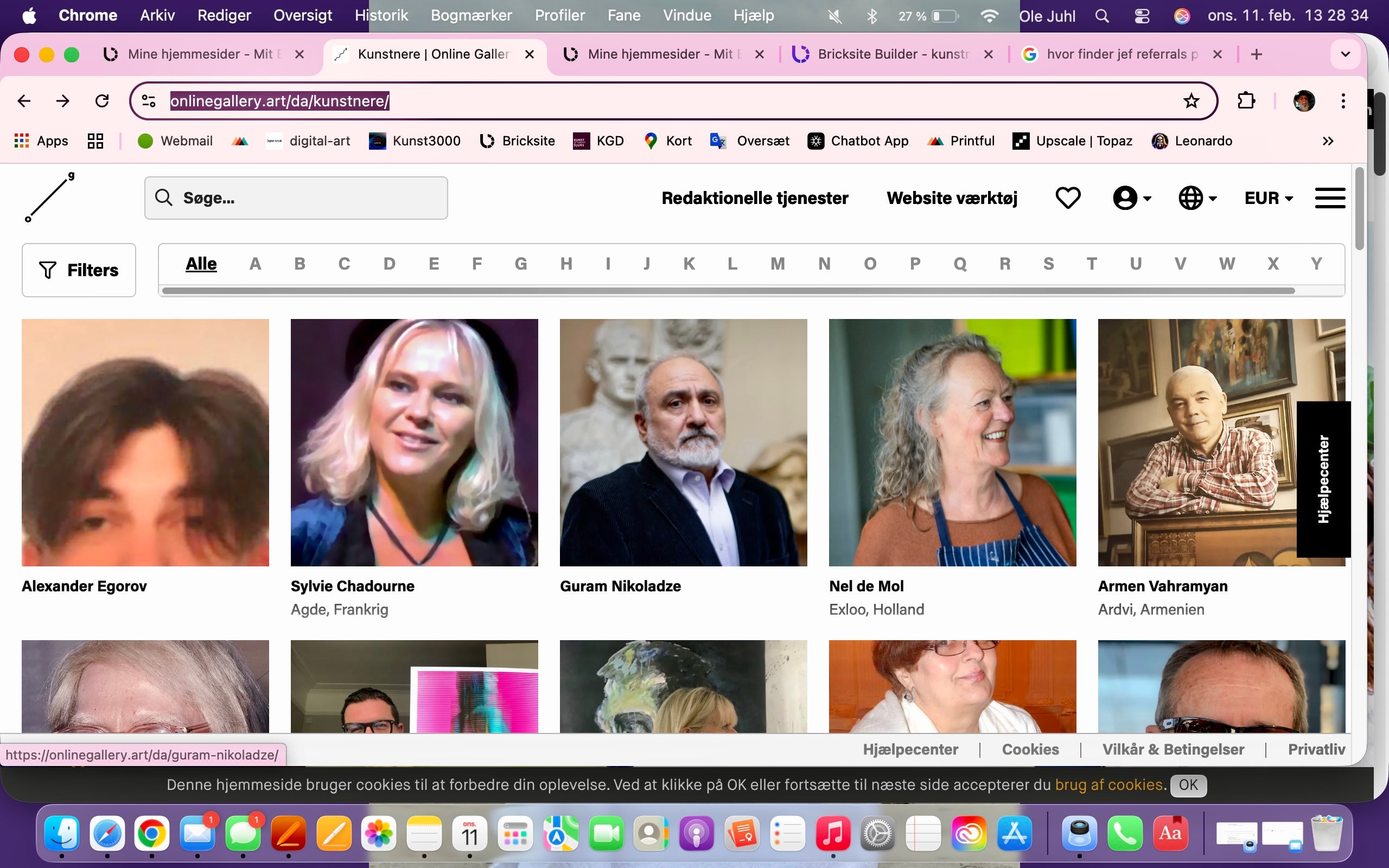
Task: Click the onlinegallery logo
Action: pos(50,197)
